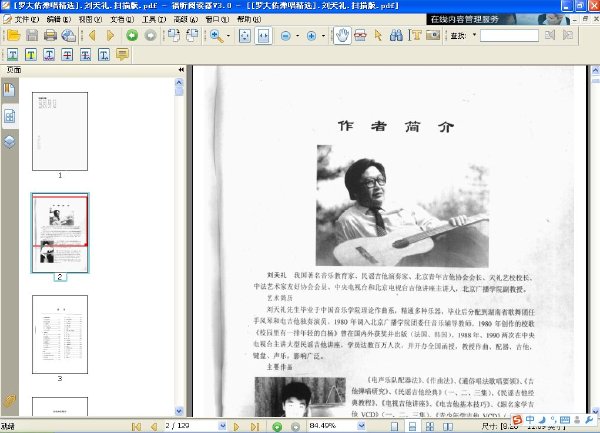Viewport: 600px width, 433px height.
Task: Jump to last page in status bar
Action: tap(255, 426)
